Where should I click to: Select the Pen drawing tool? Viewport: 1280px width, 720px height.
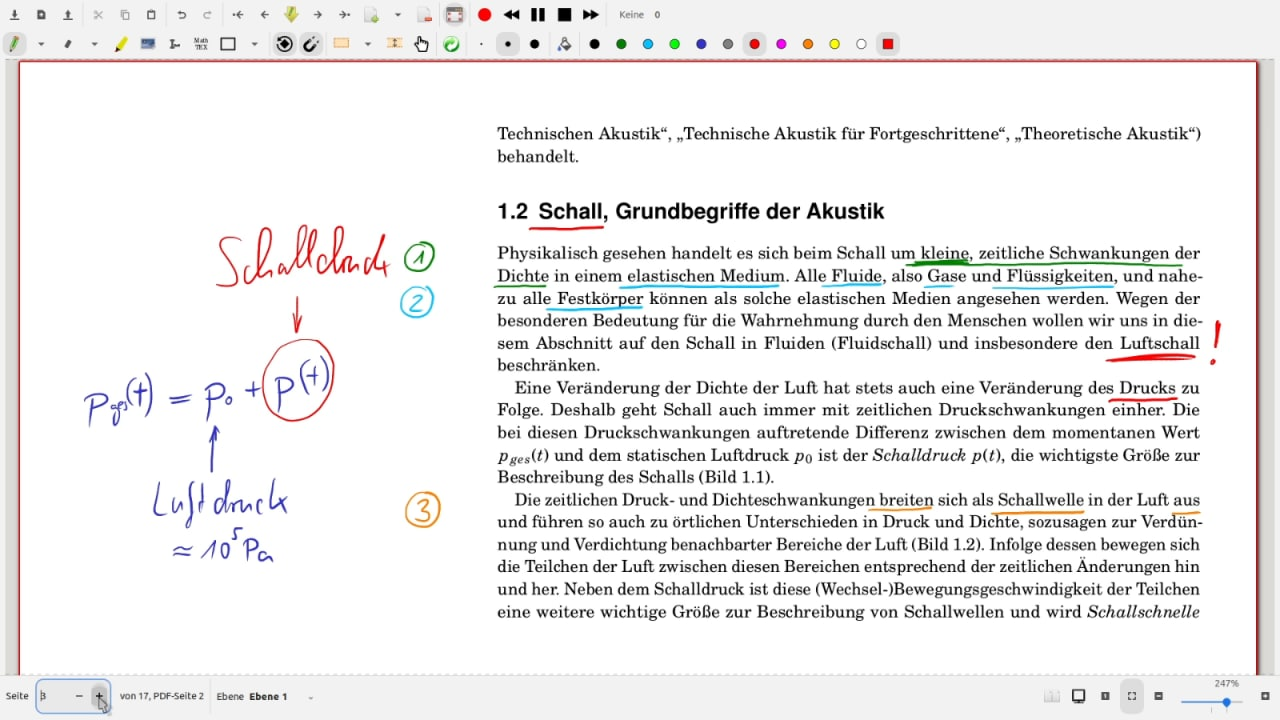point(14,44)
